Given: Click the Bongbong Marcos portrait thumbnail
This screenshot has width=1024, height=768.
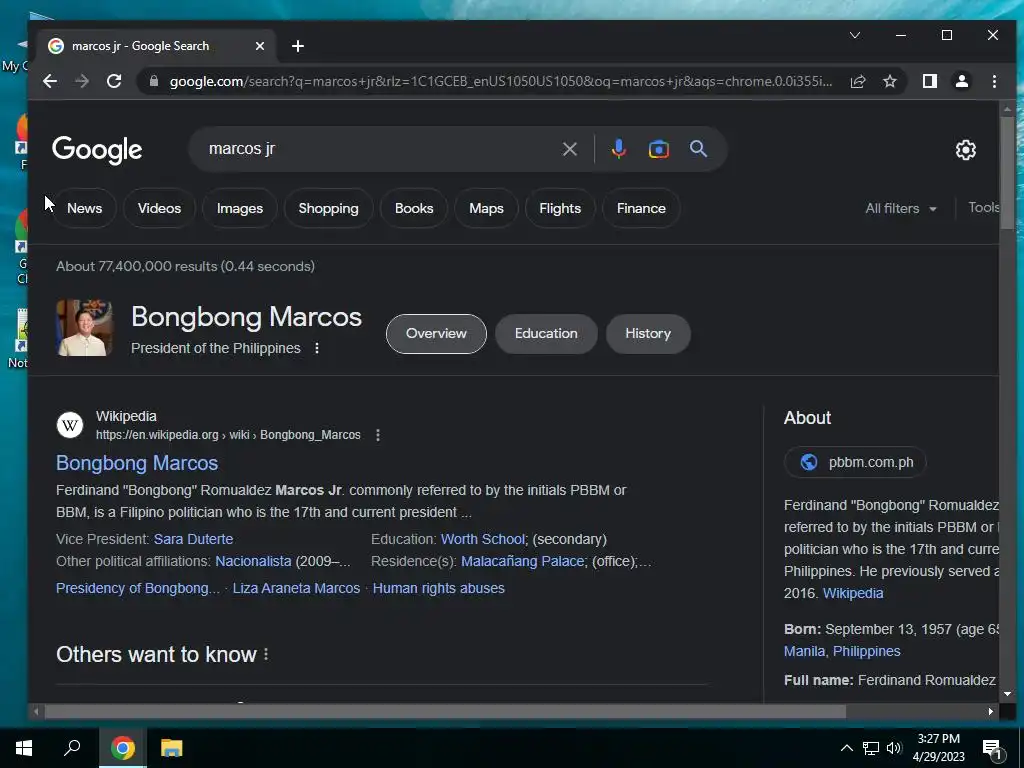Looking at the screenshot, I should click(x=84, y=328).
